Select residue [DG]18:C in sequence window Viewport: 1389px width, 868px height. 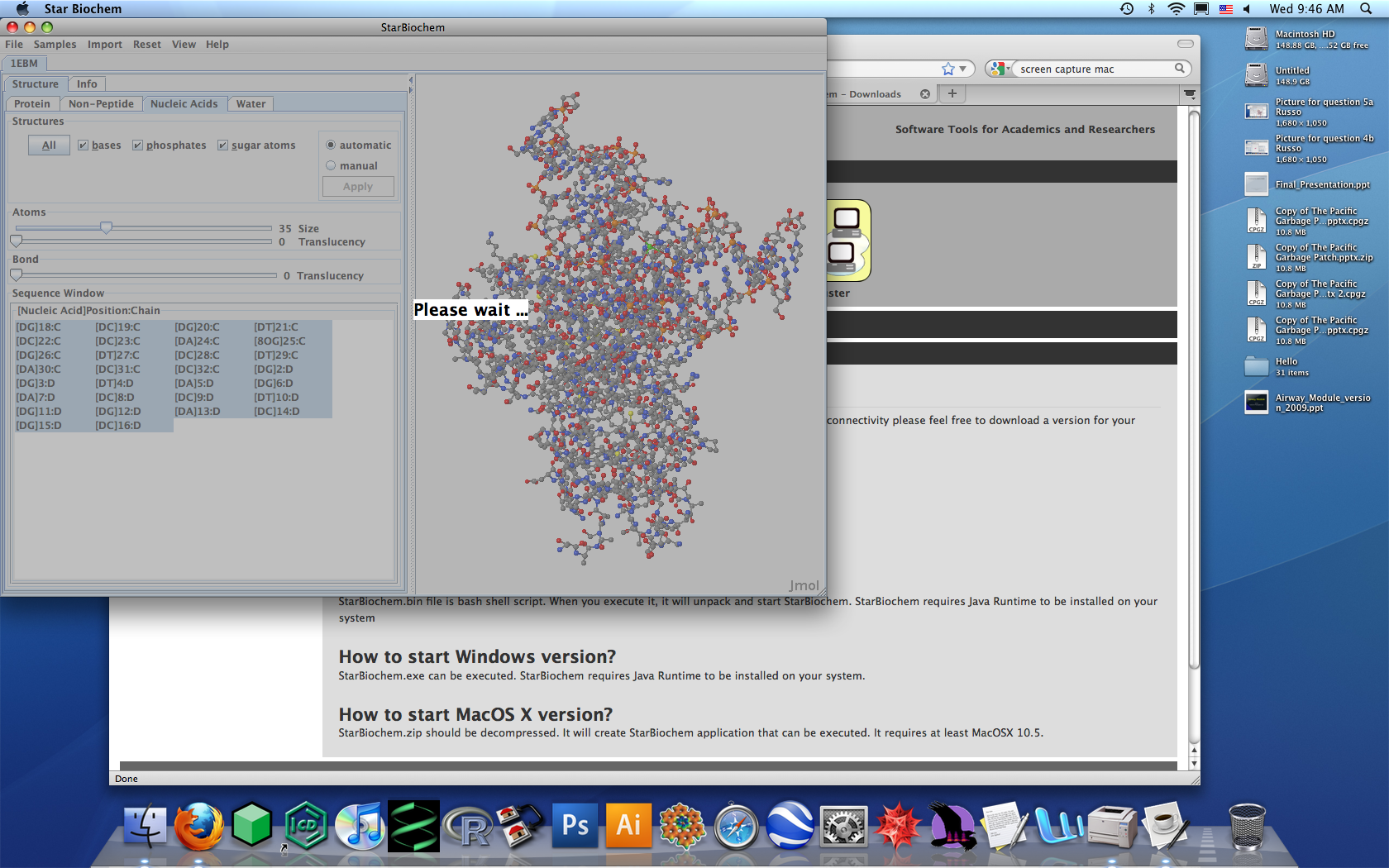click(x=39, y=327)
